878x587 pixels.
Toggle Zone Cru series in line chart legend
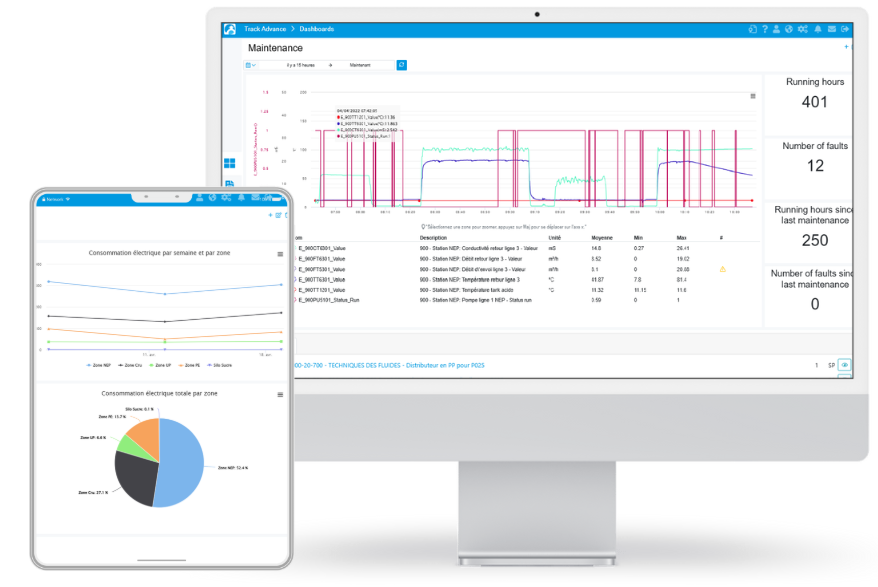pos(129,366)
